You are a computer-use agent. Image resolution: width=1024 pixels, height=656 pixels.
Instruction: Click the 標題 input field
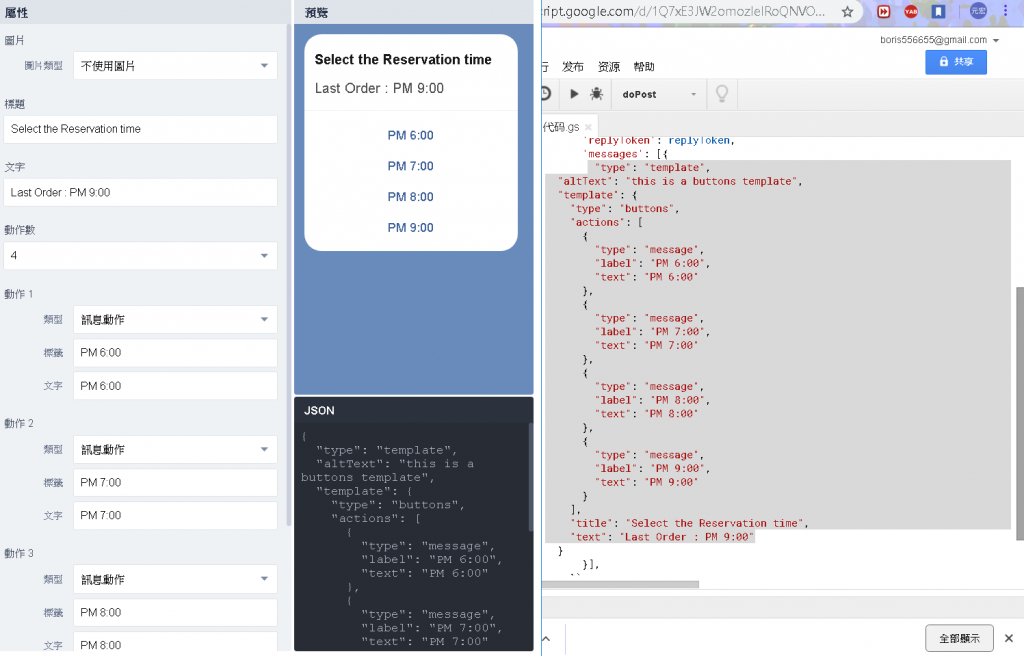pos(140,129)
